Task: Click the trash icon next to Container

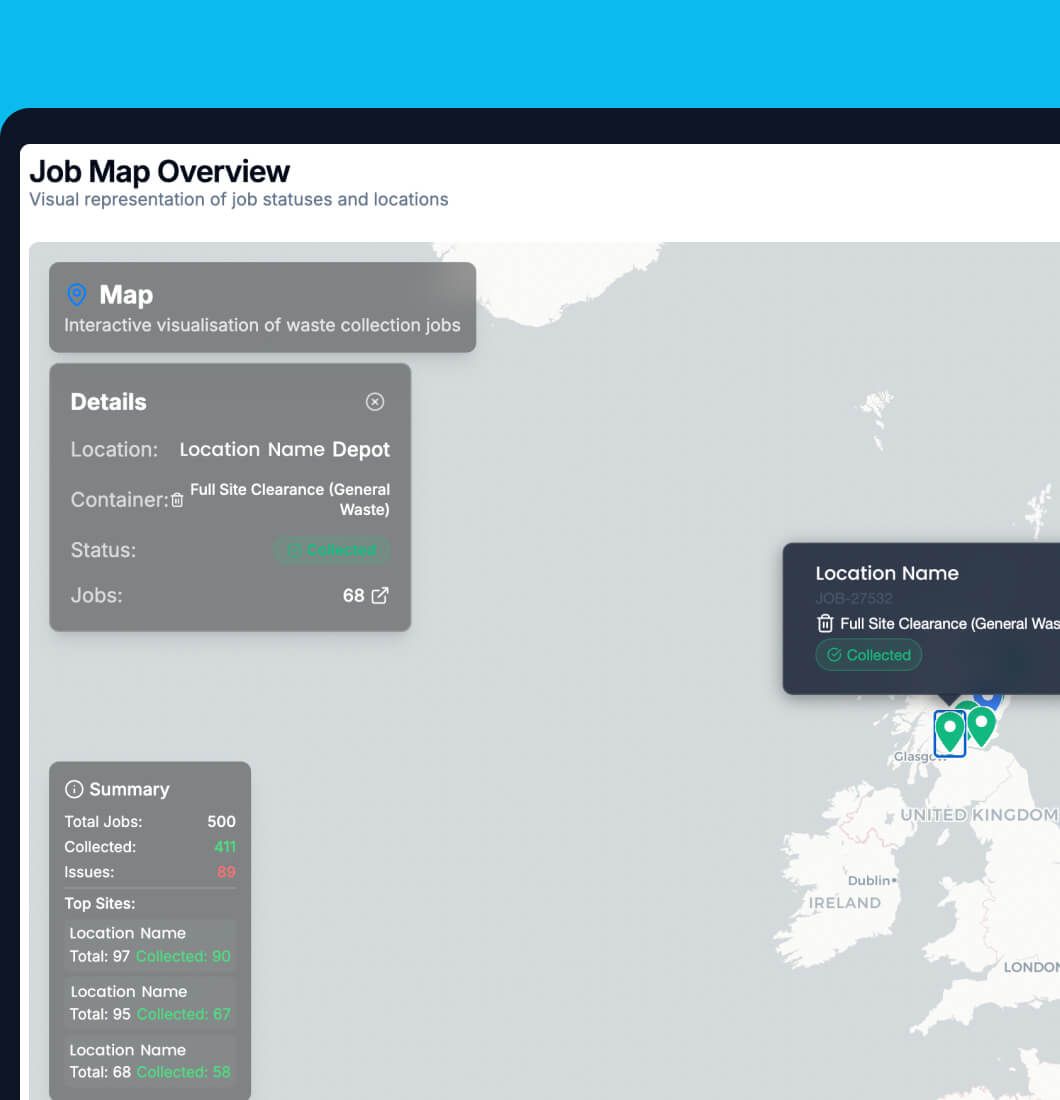Action: (177, 500)
